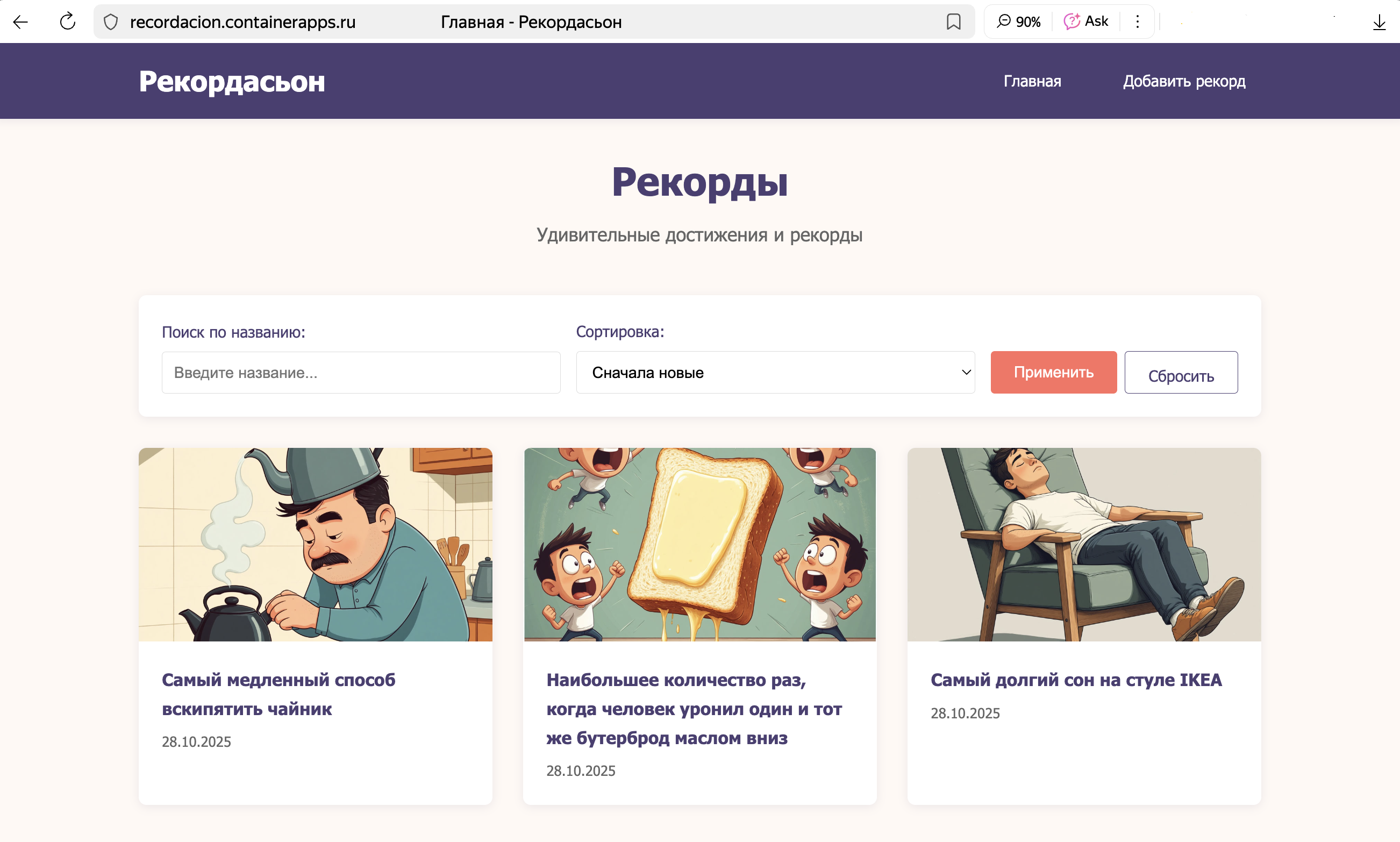Click the «Введите название...» search field
This screenshot has width=1400, height=842.
coord(361,372)
